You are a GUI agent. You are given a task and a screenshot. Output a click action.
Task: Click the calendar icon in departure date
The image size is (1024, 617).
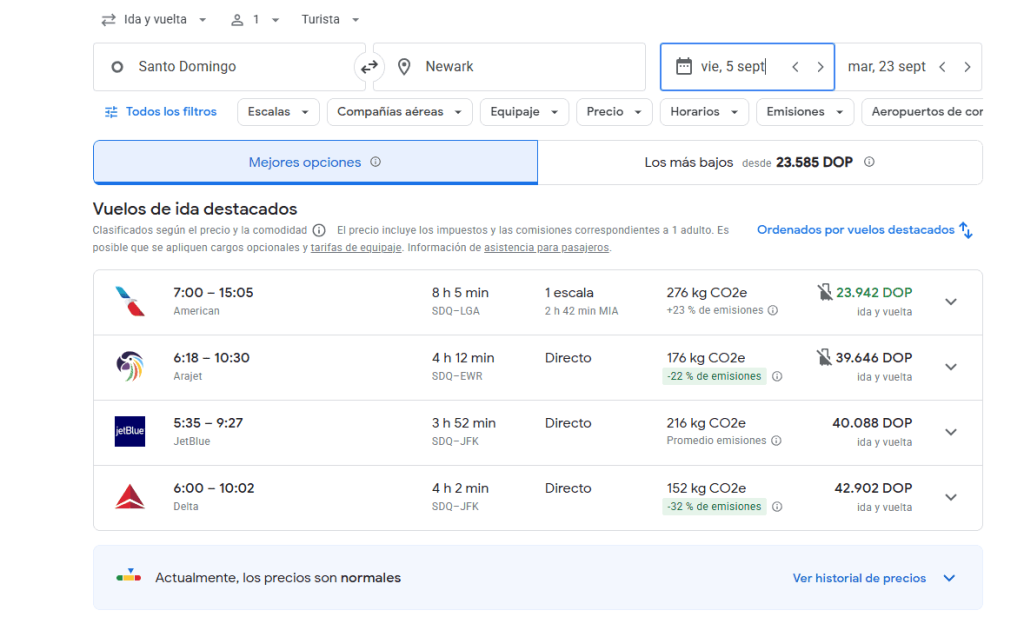pos(684,67)
